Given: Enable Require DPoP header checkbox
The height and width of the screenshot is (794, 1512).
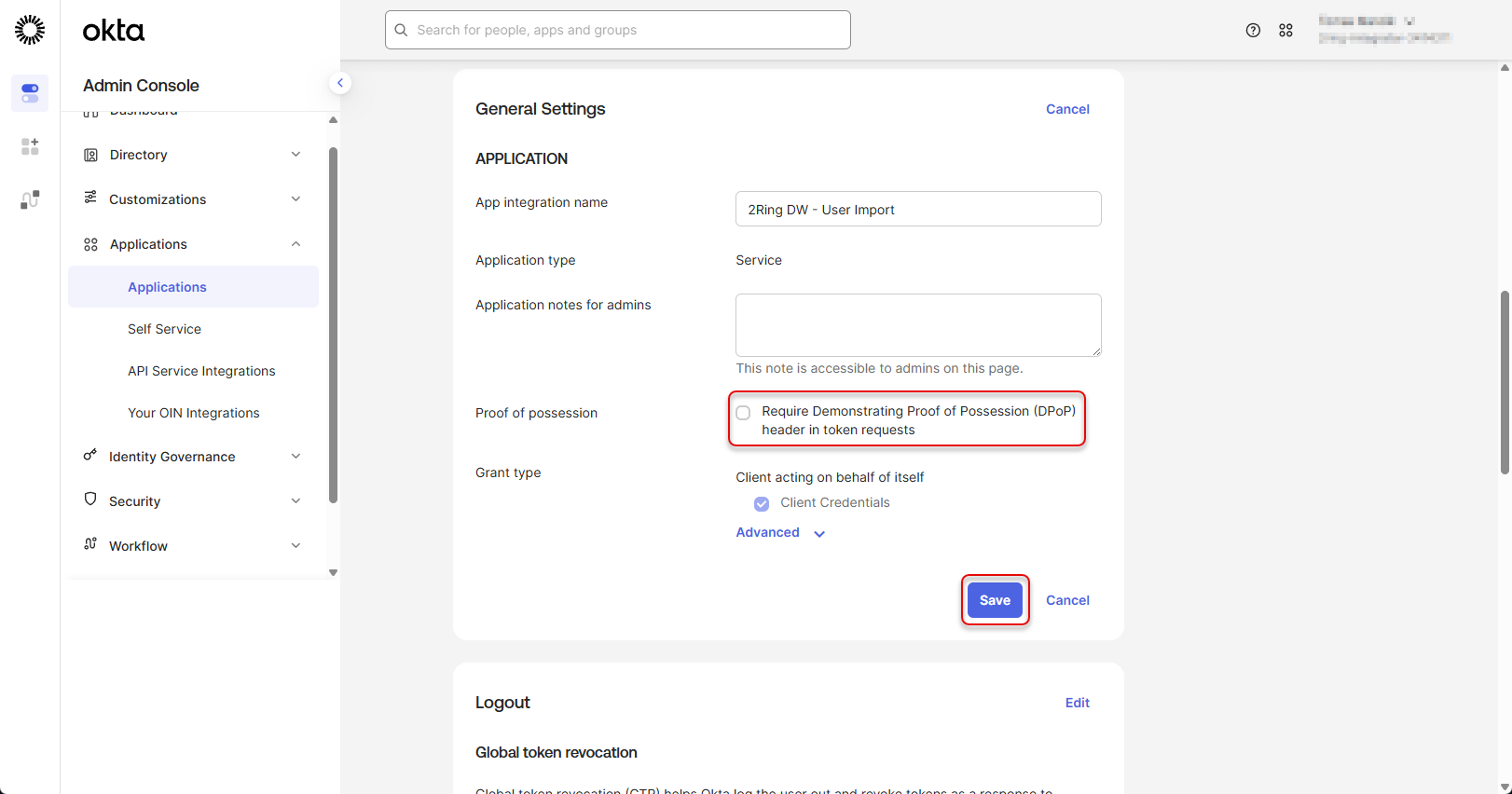Looking at the screenshot, I should click(743, 413).
